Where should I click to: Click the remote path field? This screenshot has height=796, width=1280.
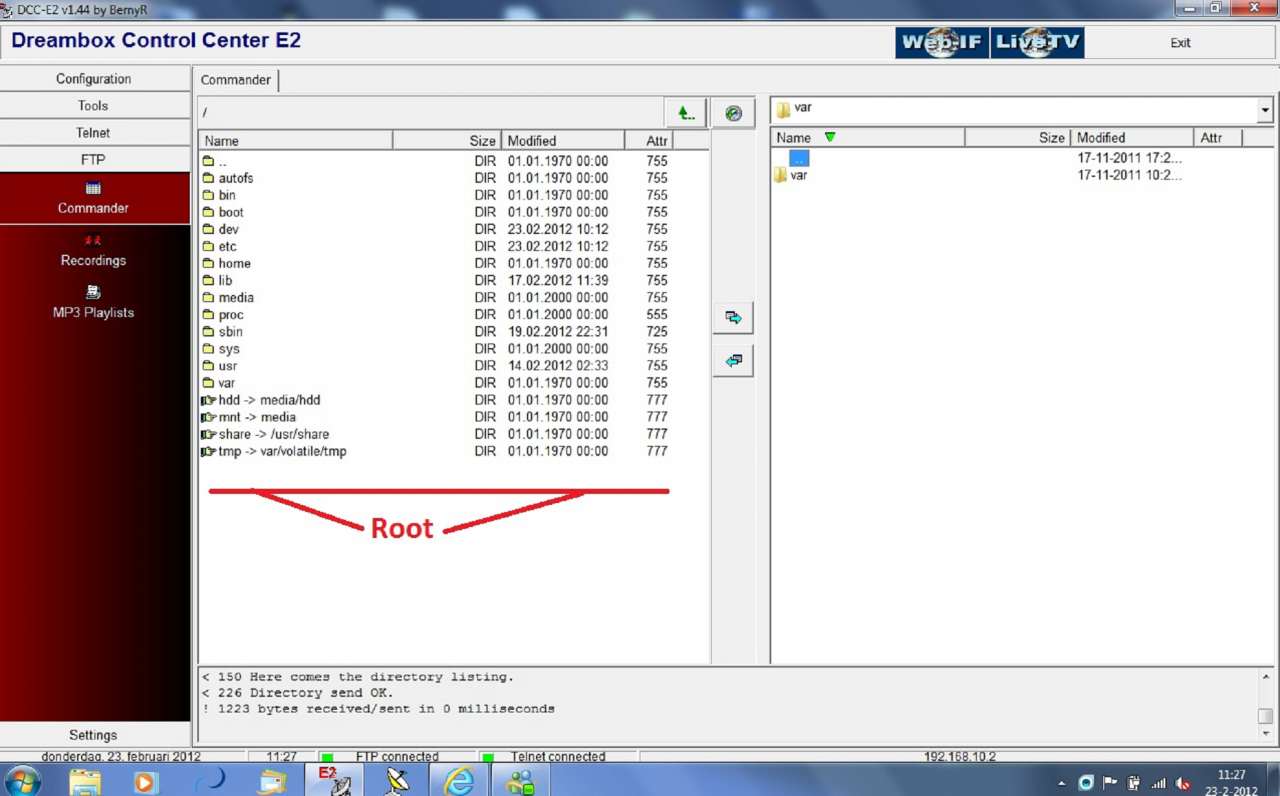tap(430, 113)
